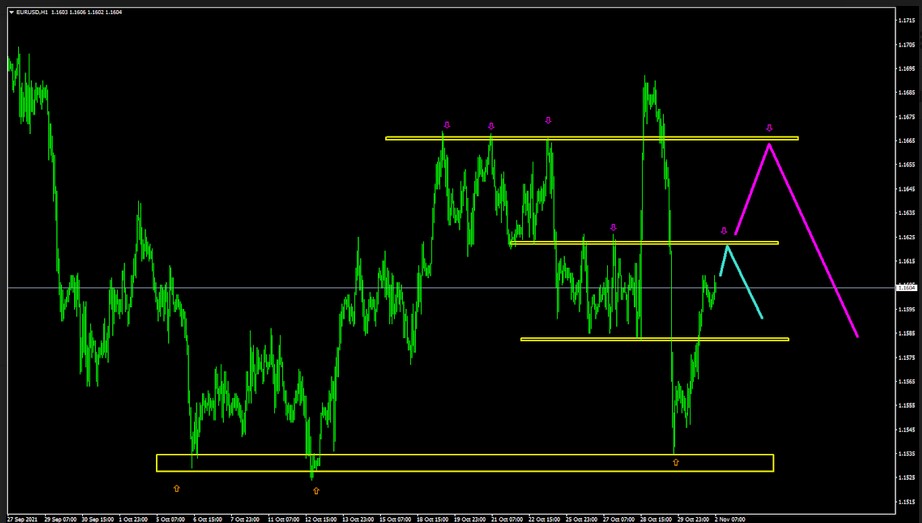Viewport: 922px width, 523px height.
Task: Click the dropdown triangle beside EURUSD,H1
Action: click(x=11, y=12)
